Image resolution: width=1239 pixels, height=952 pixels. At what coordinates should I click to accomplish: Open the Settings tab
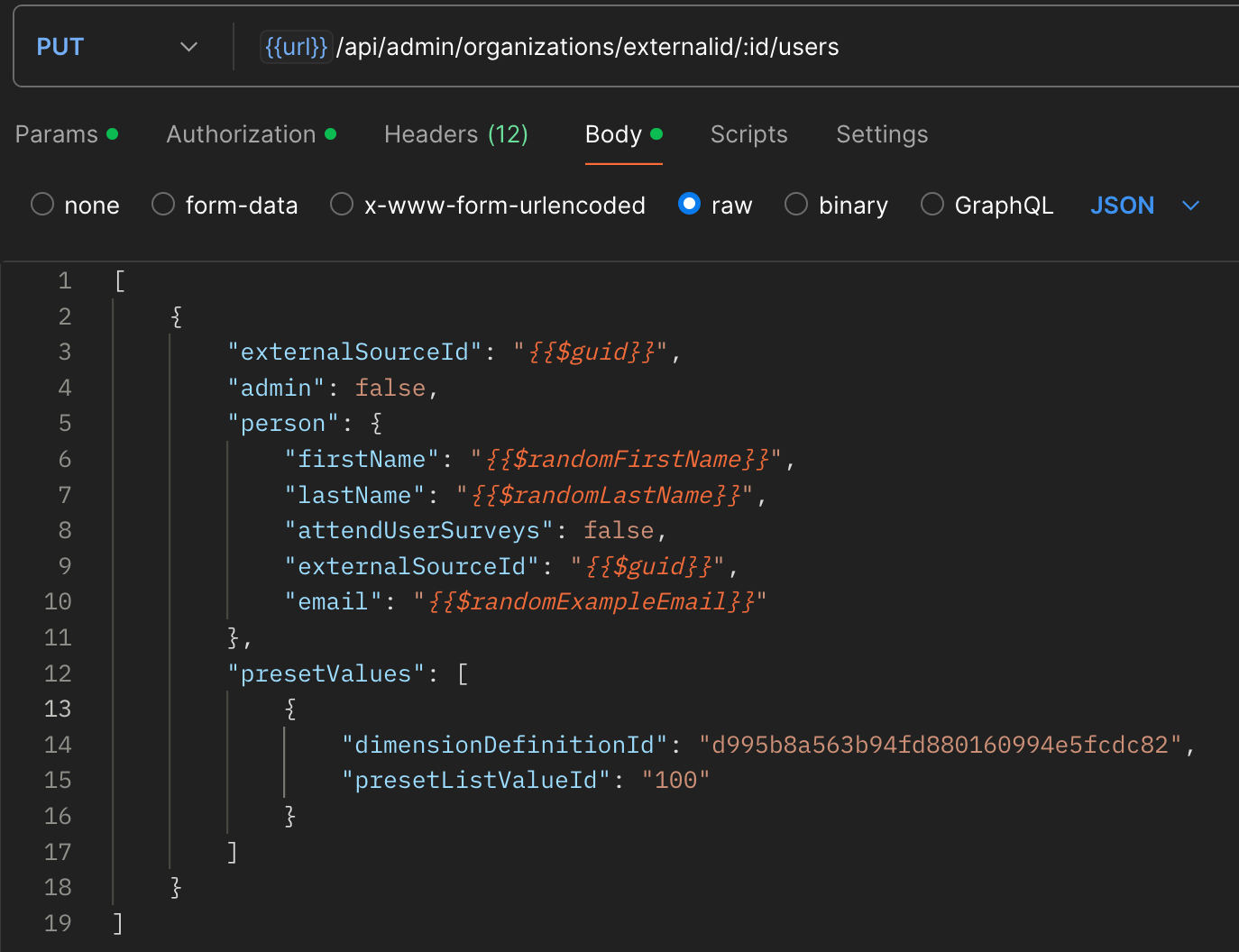click(x=882, y=134)
